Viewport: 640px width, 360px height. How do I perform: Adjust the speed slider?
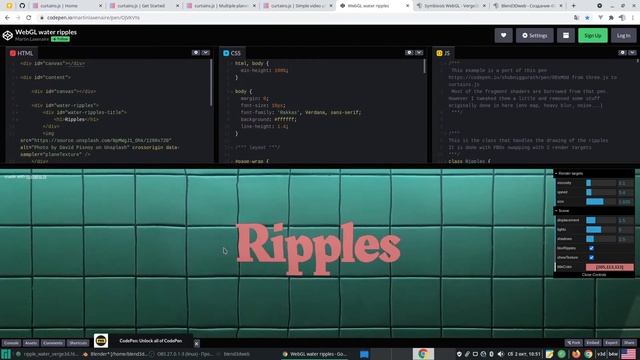[601, 192]
